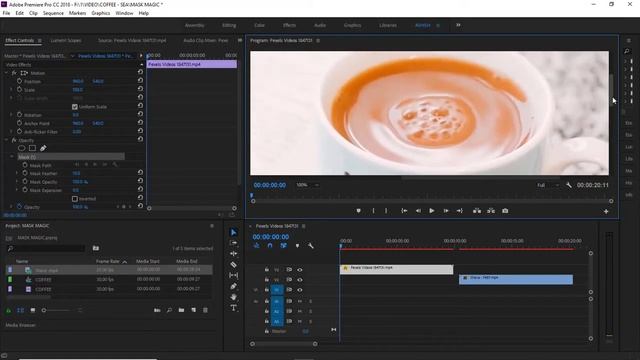
Task: Toggle stopwatch for Mask Feather
Action: (25, 173)
